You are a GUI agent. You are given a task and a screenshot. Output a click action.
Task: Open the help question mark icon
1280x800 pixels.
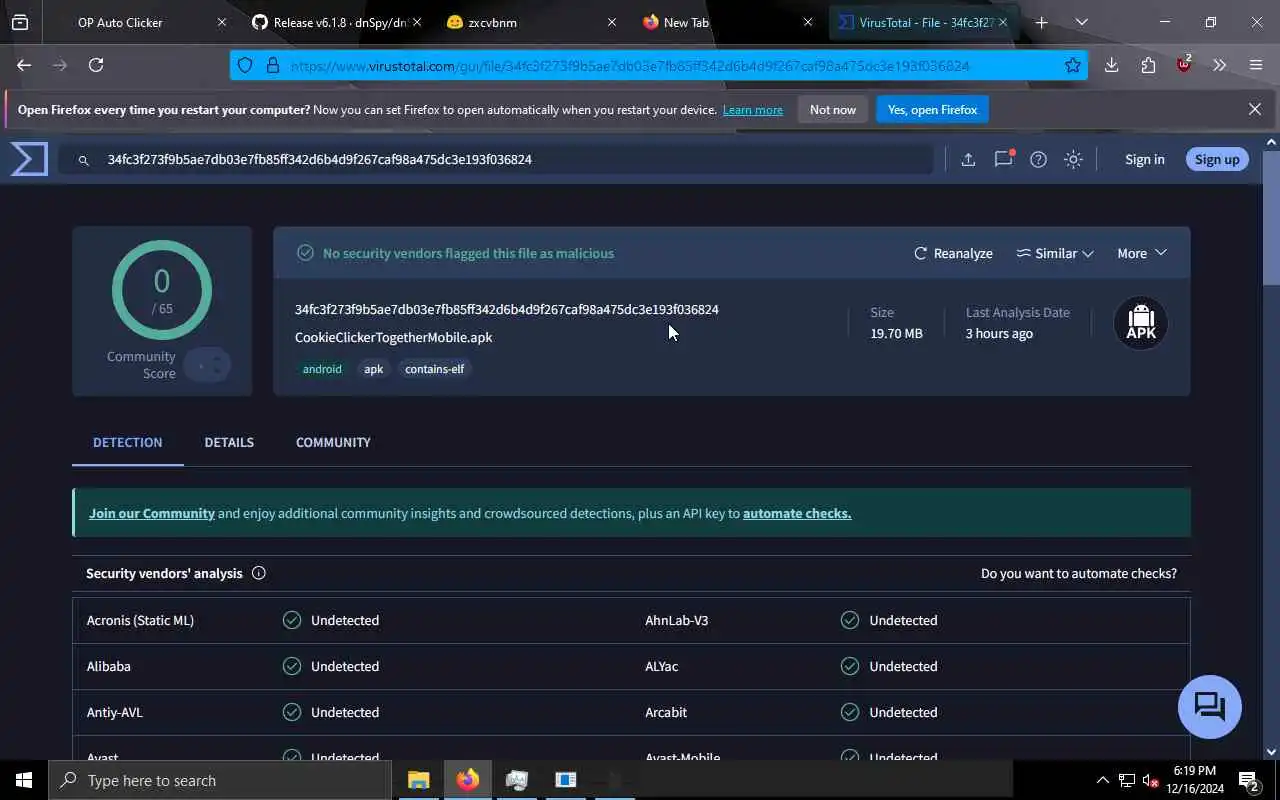(1038, 159)
